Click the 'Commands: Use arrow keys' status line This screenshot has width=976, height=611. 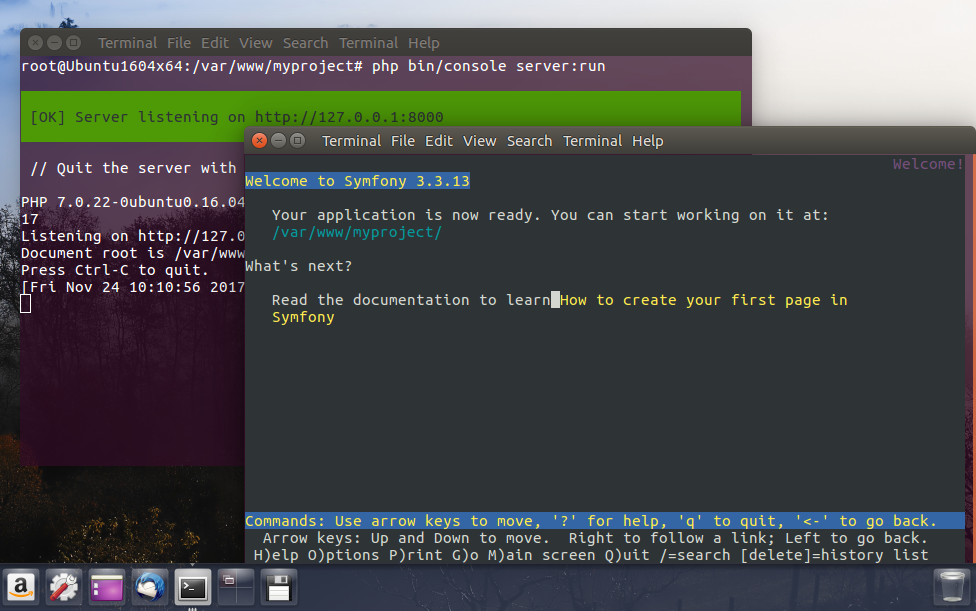click(604, 521)
